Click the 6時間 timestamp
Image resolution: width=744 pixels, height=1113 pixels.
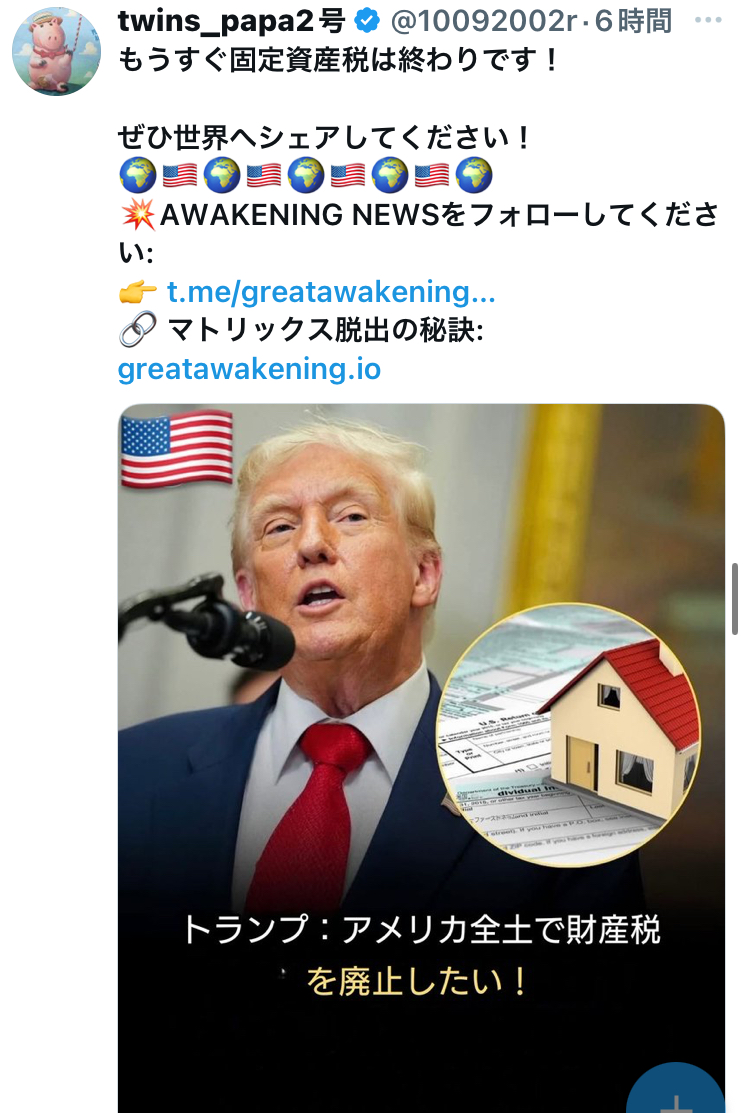coord(633,21)
